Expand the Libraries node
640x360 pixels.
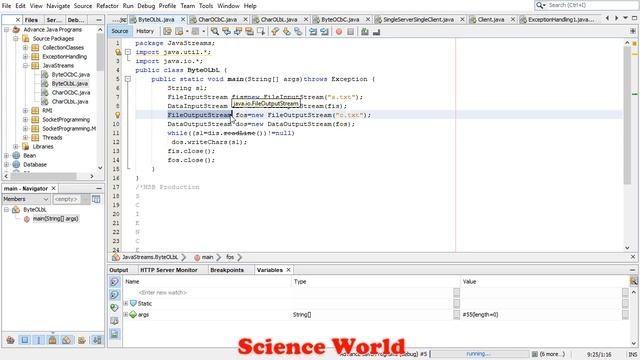pyautogui.click(x=16, y=147)
